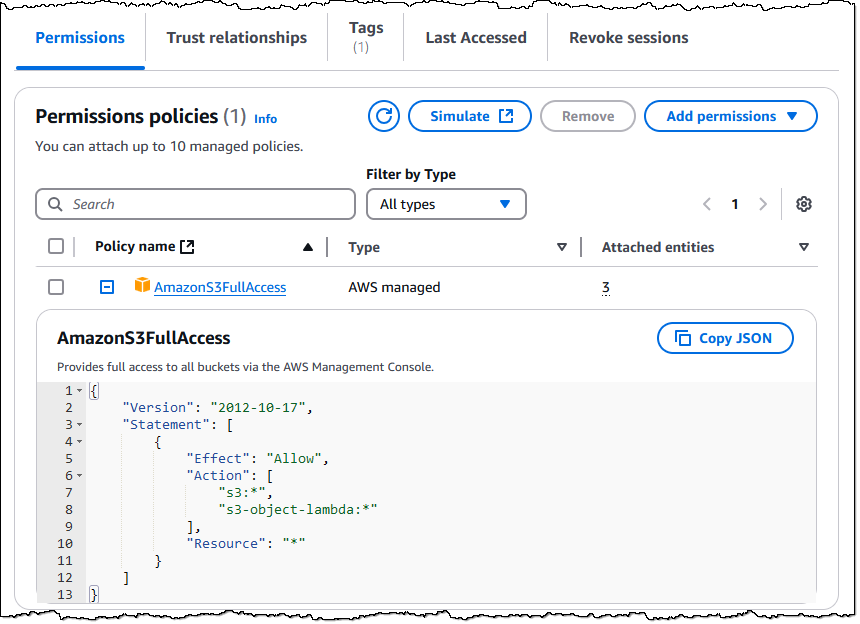Image resolution: width=860 pixels, height=624 pixels.
Task: Click into the policy Search field
Action: pyautogui.click(x=195, y=205)
